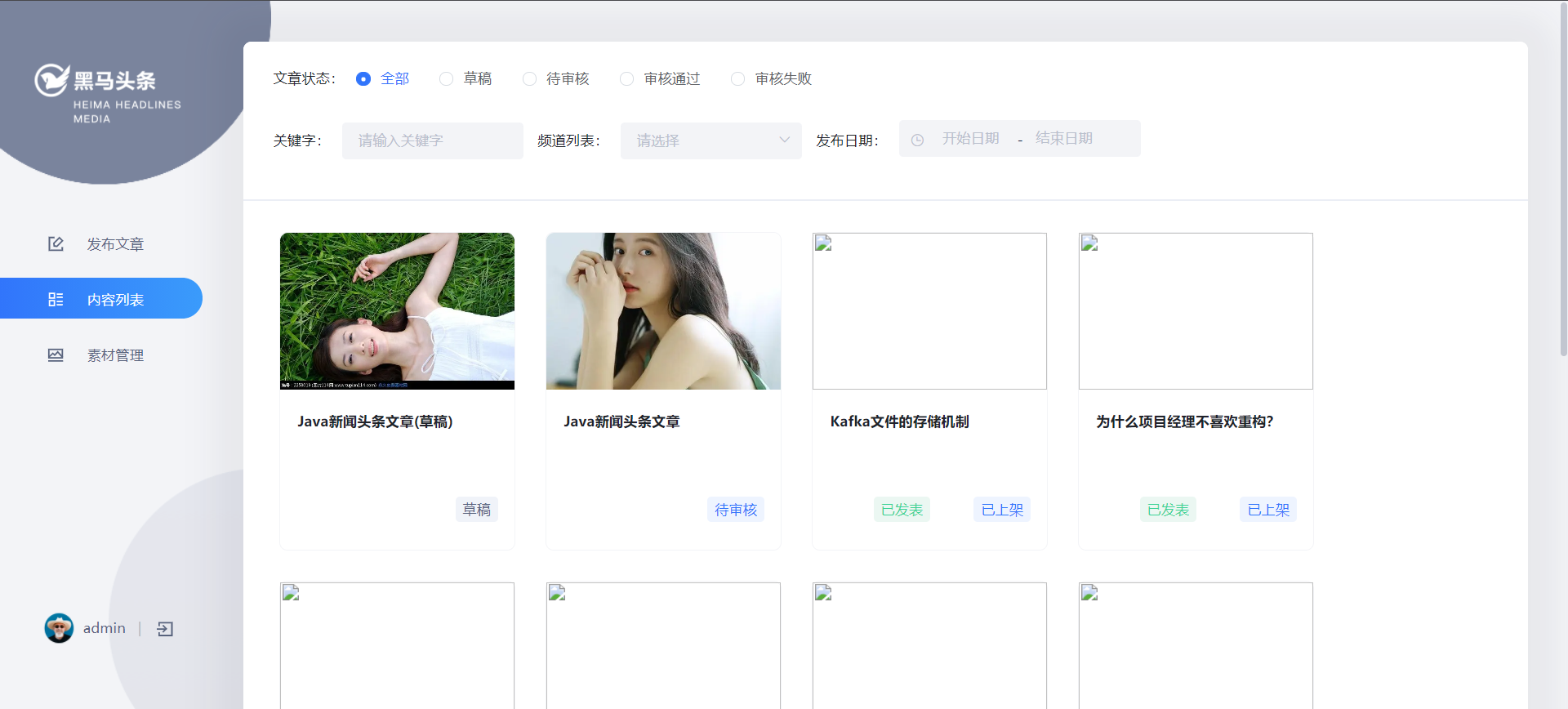The height and width of the screenshot is (709, 1568).
Task: Click the clock icon in date range field
Action: pyautogui.click(x=917, y=140)
